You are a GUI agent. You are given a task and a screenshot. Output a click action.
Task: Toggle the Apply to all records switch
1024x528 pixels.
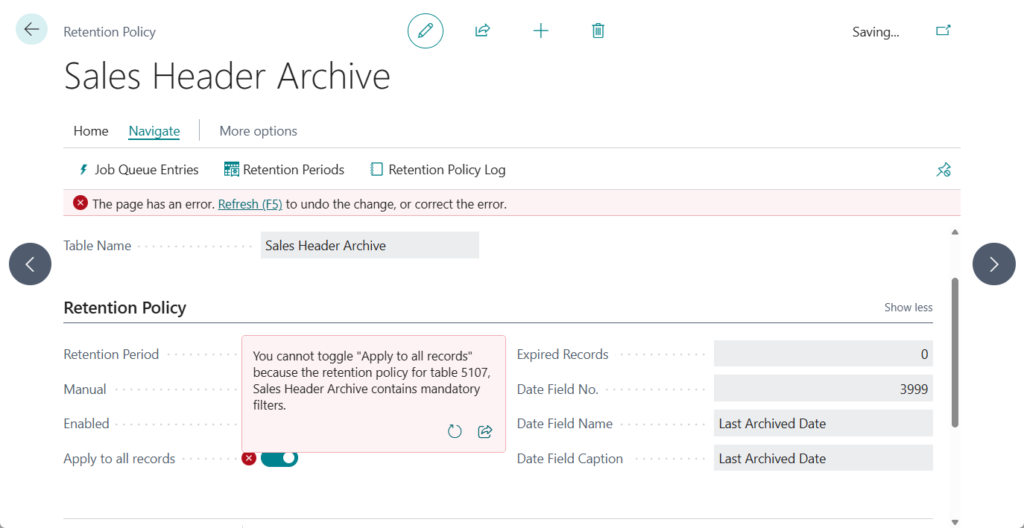(280, 458)
